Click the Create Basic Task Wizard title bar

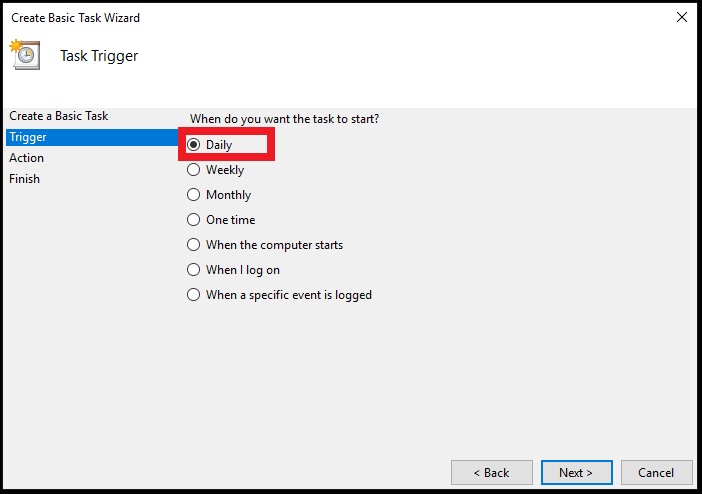click(300, 17)
